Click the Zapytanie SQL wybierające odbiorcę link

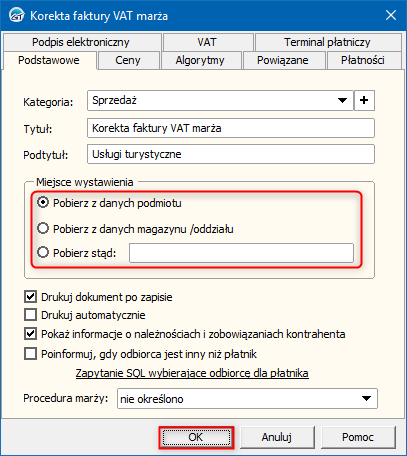192,373
